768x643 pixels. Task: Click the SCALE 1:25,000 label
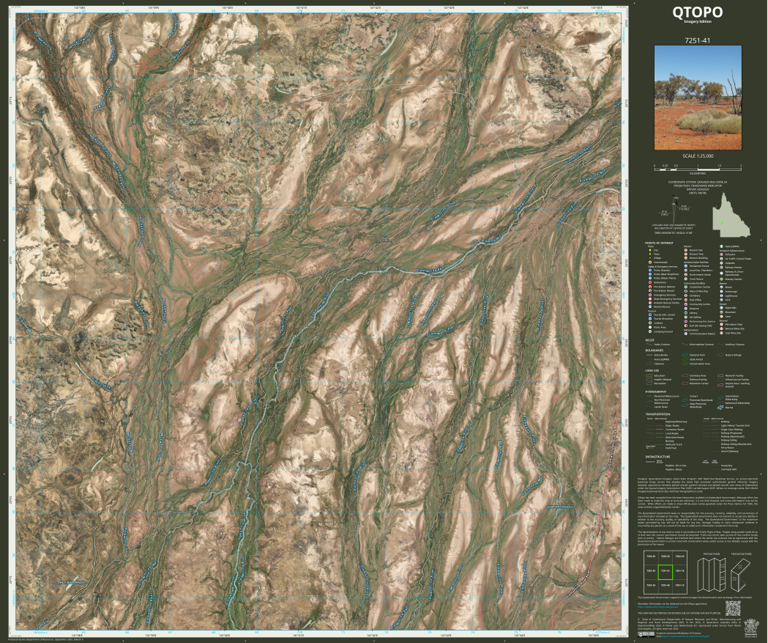point(698,156)
